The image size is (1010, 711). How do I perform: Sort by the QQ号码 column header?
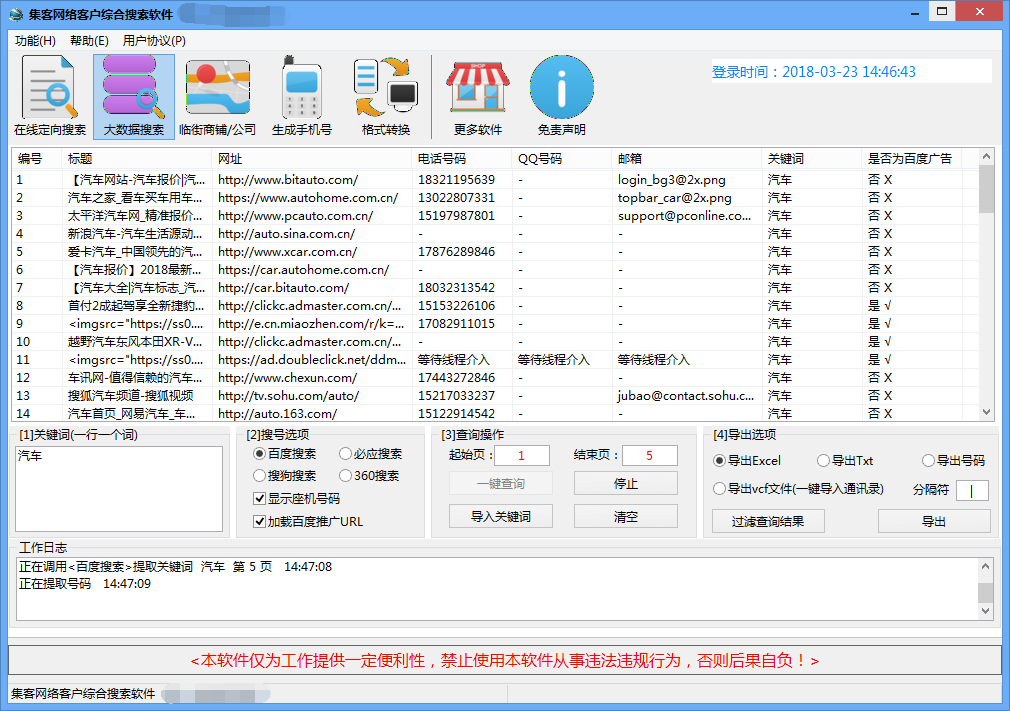point(562,158)
